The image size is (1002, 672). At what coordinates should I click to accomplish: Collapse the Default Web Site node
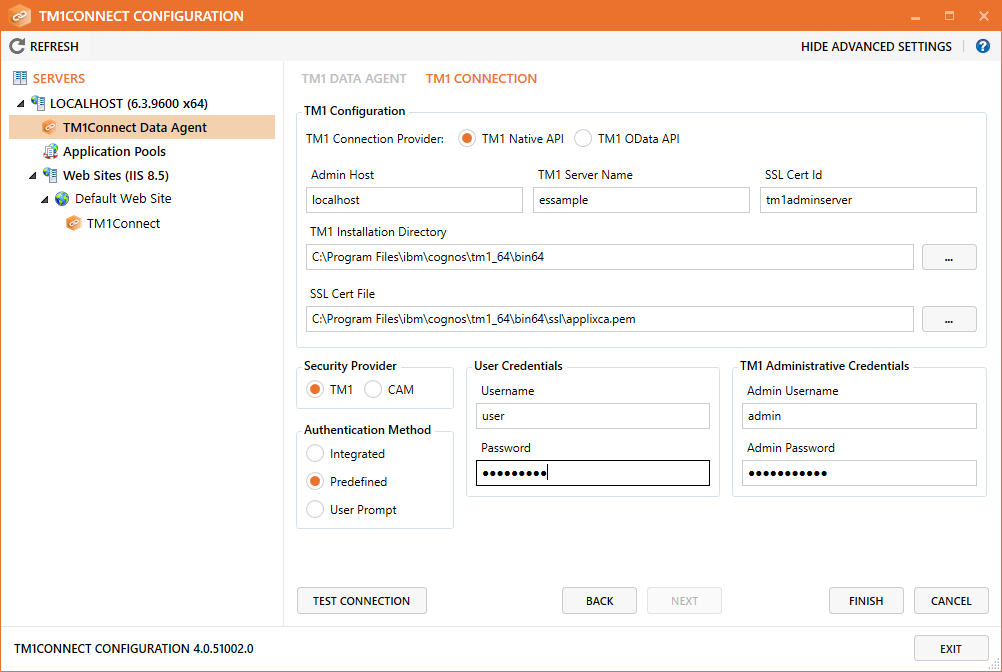point(45,199)
